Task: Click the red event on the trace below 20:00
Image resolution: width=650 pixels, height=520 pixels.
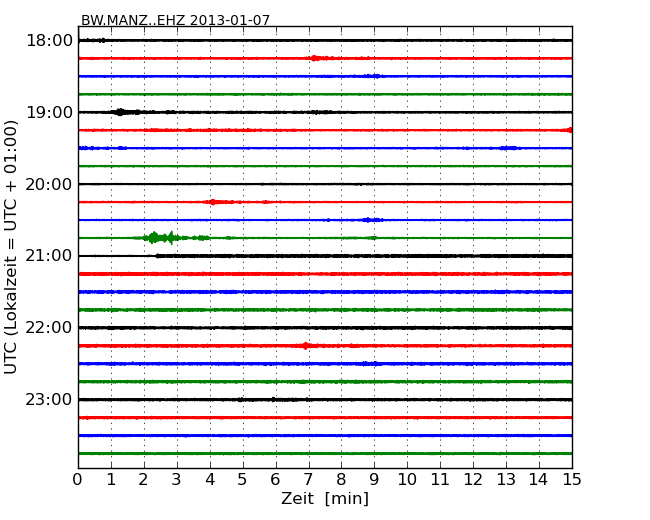Action: click(x=213, y=202)
